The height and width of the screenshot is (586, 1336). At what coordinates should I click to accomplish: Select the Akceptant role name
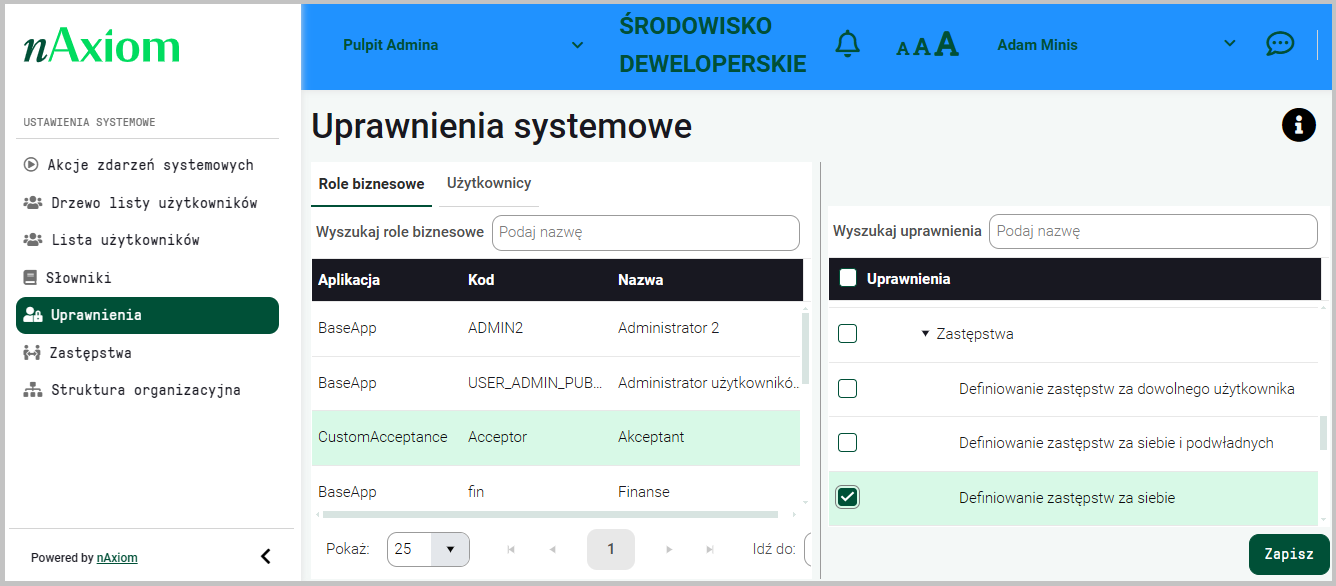pos(651,437)
